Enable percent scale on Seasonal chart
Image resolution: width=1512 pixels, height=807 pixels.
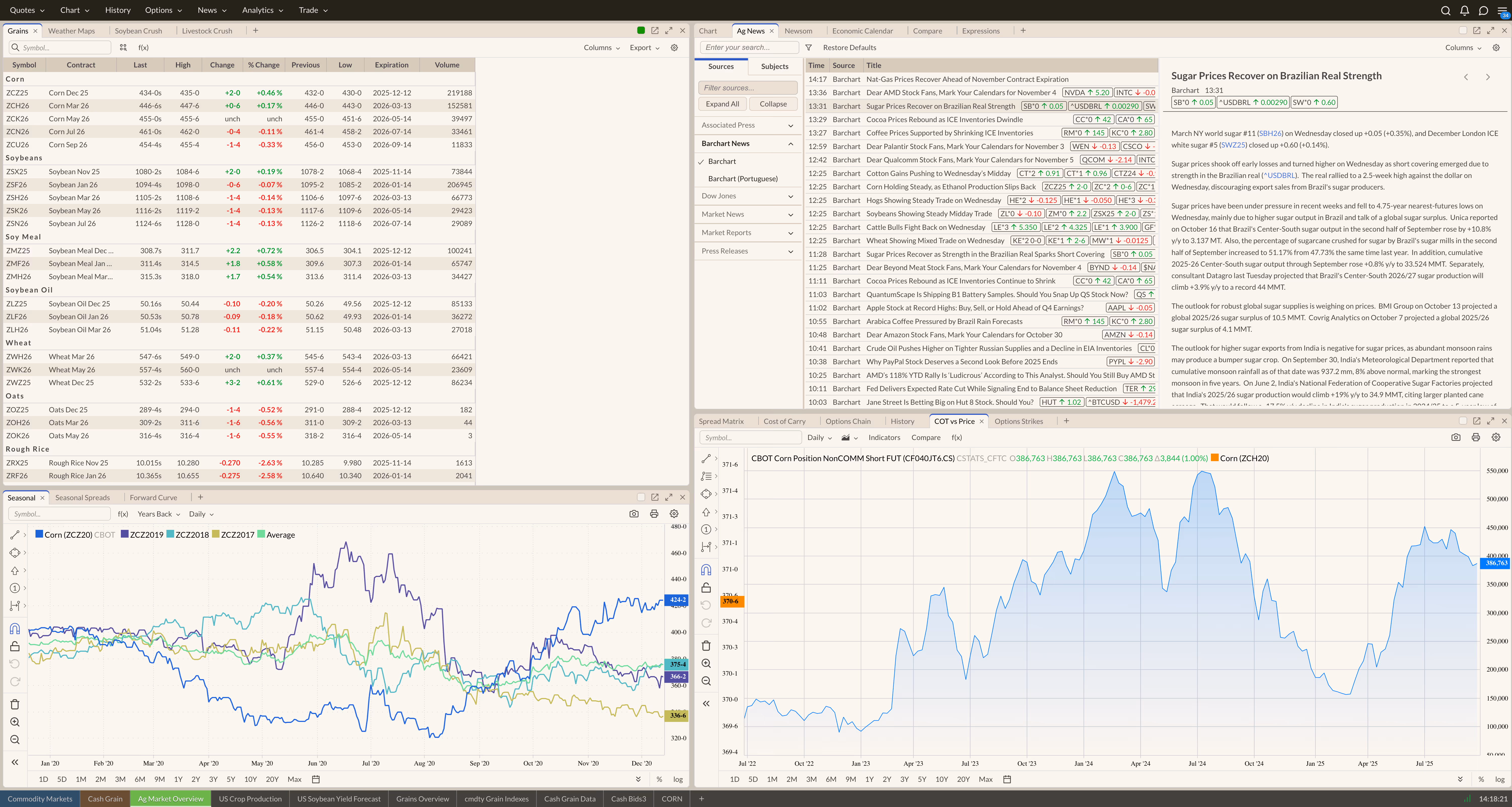pyautogui.click(x=659, y=779)
